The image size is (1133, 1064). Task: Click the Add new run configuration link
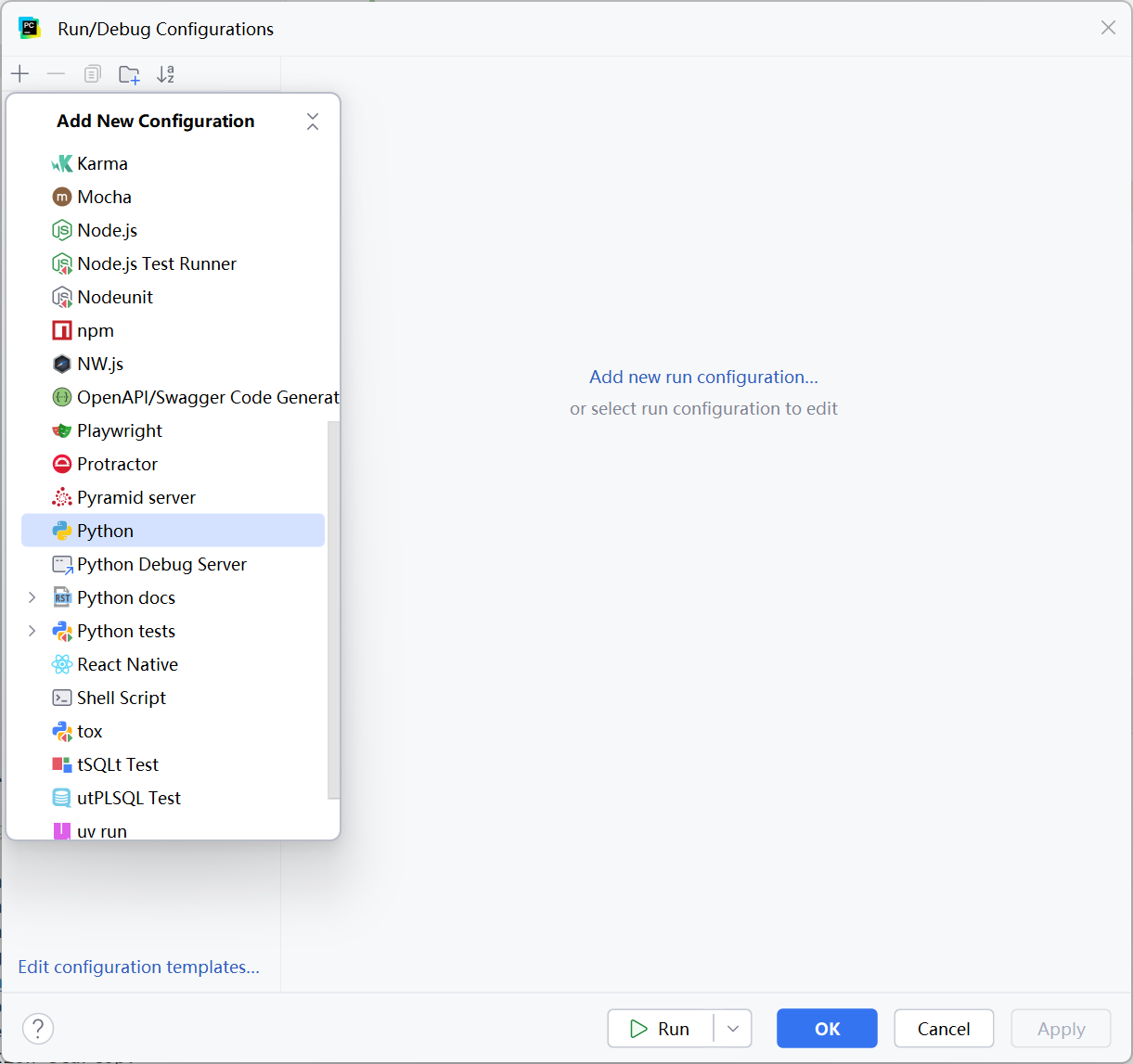tap(703, 377)
